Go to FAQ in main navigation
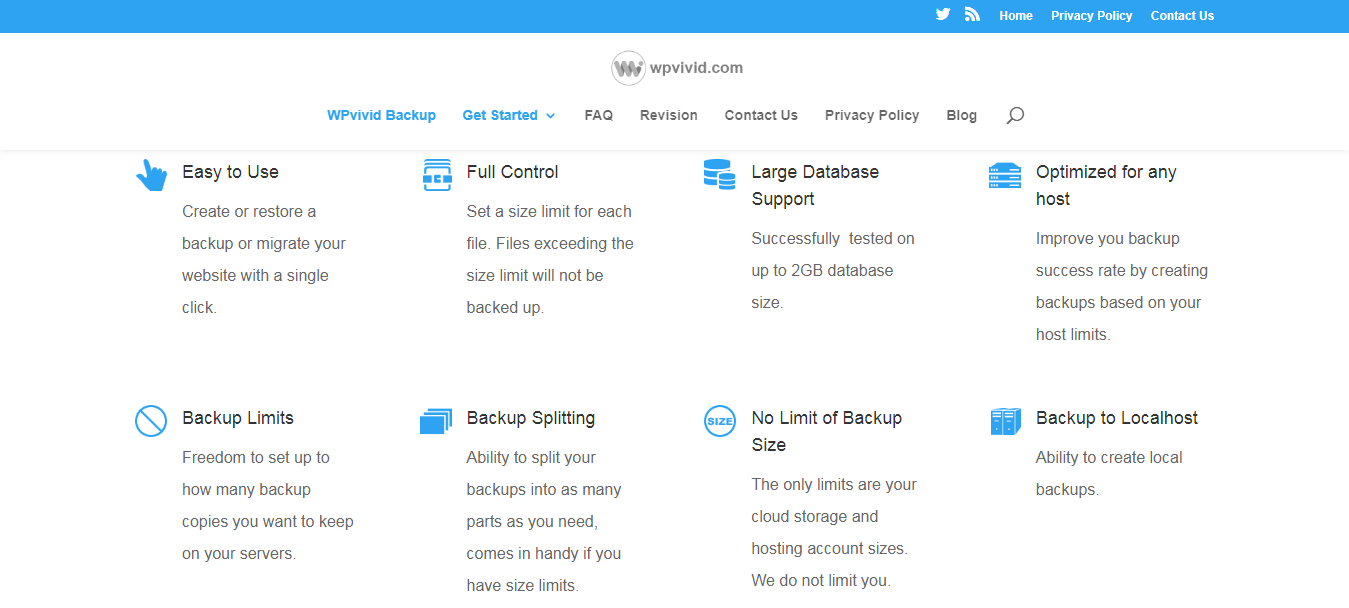This screenshot has width=1349, height=608. [599, 115]
